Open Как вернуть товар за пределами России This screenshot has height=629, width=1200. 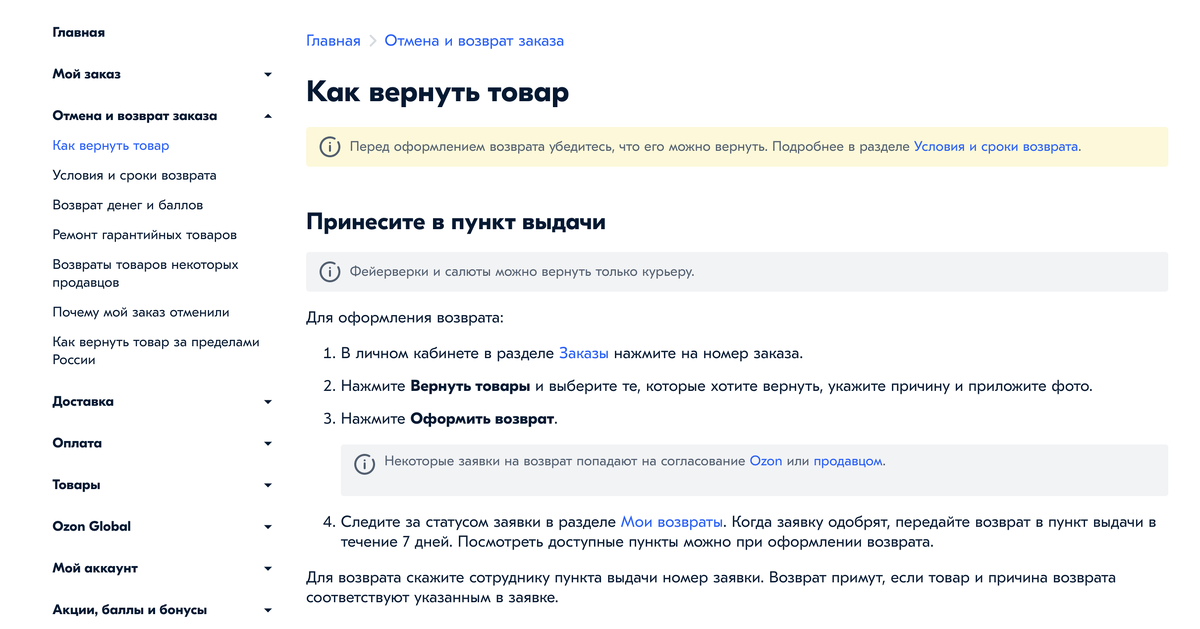coord(156,351)
